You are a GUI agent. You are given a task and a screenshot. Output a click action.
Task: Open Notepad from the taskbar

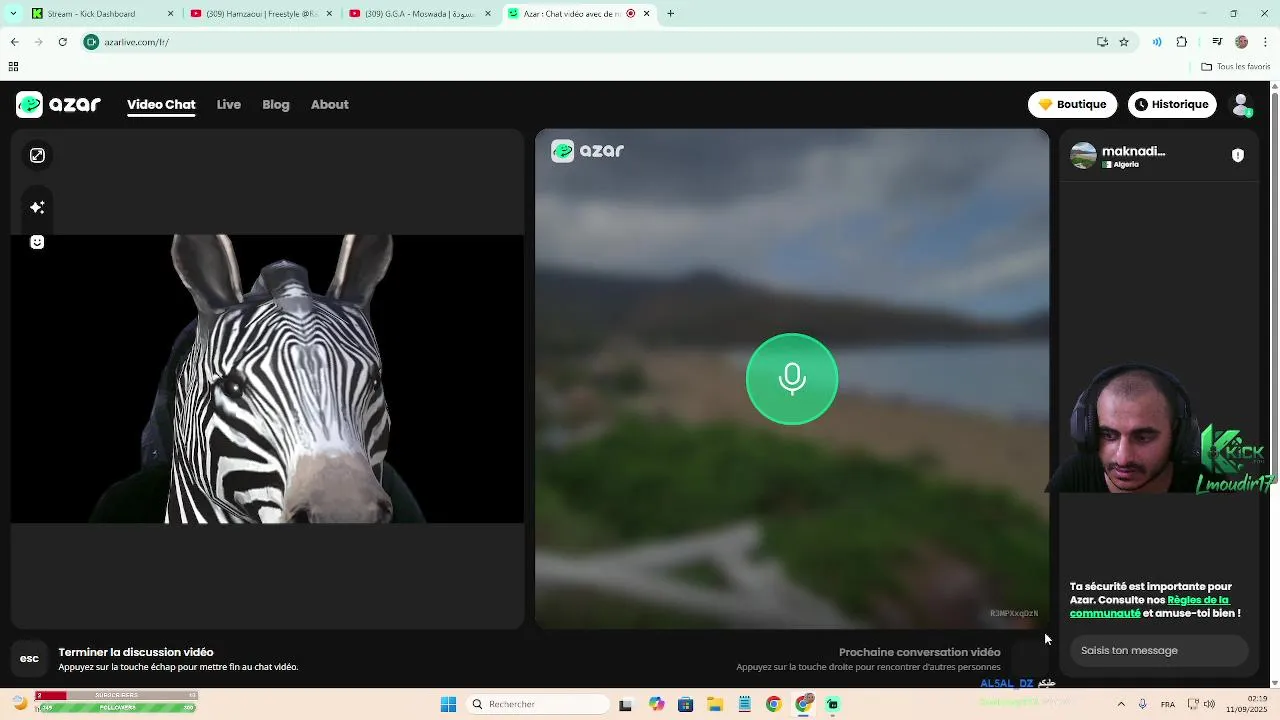click(744, 704)
